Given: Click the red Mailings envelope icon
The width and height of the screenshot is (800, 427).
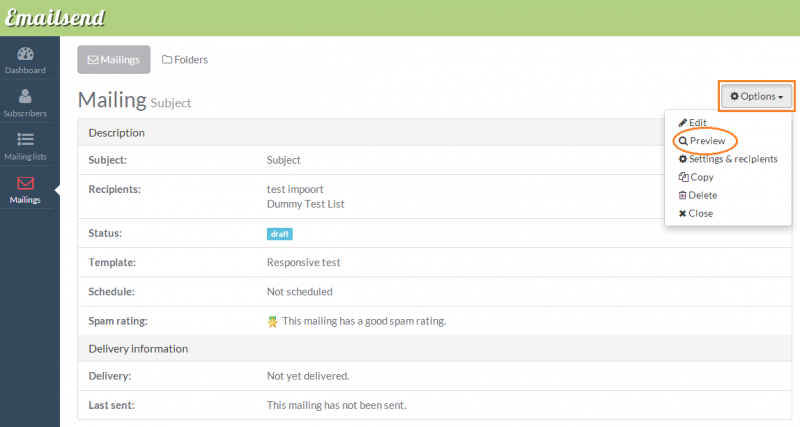Looking at the screenshot, I should point(25,183).
